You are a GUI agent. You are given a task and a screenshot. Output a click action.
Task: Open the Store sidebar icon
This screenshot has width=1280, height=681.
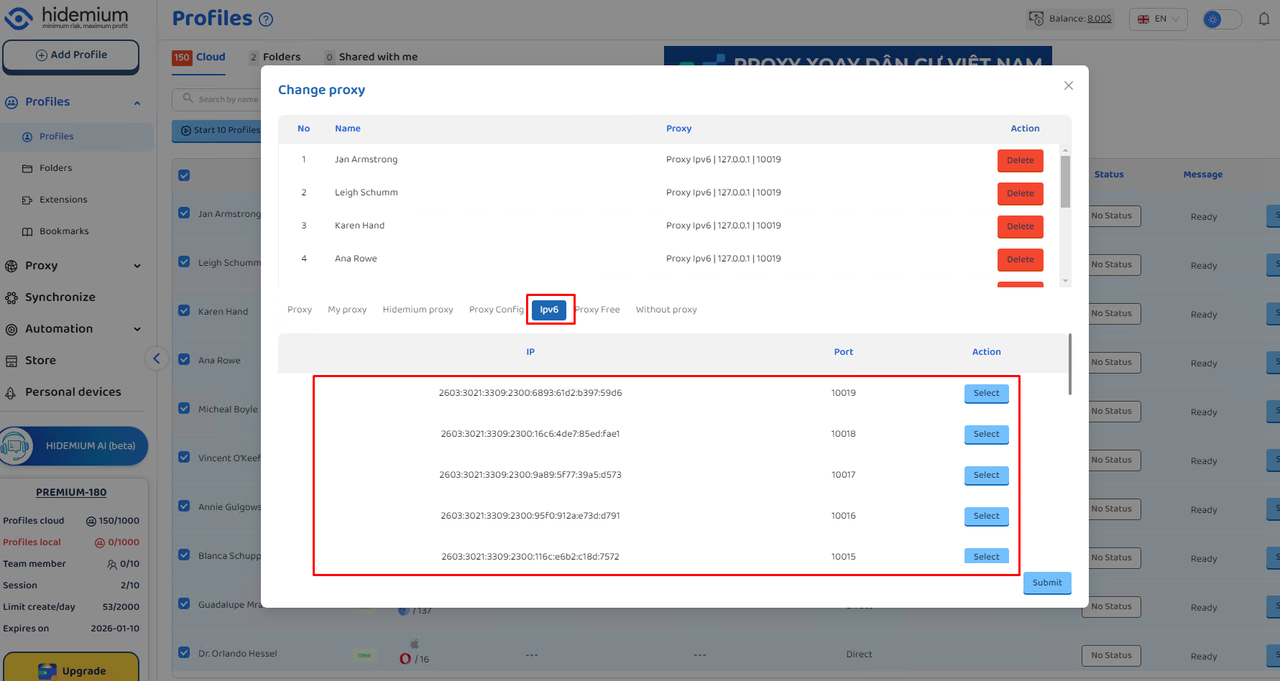coord(12,361)
